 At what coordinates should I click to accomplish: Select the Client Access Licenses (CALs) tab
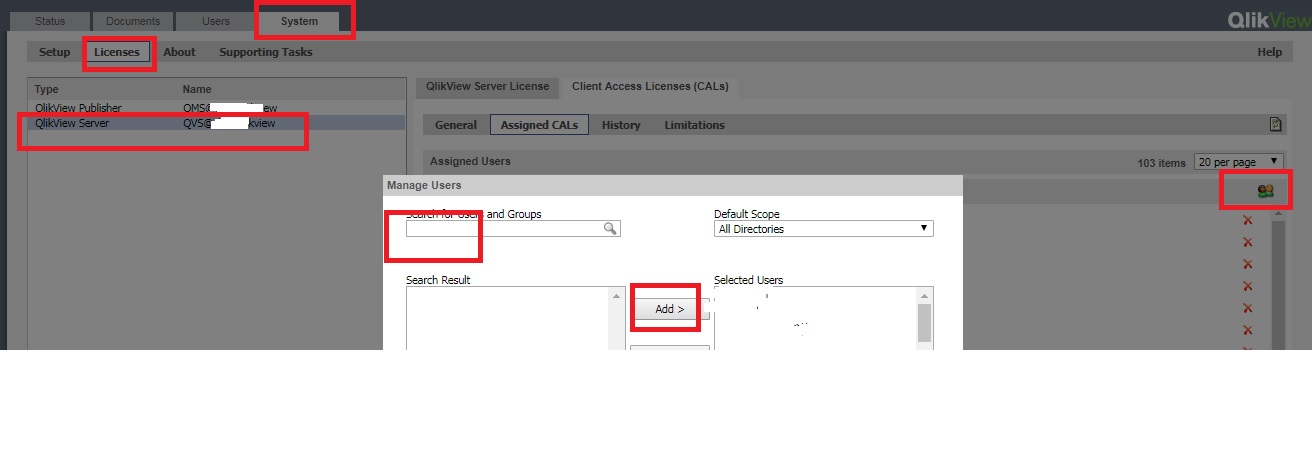[x=650, y=86]
